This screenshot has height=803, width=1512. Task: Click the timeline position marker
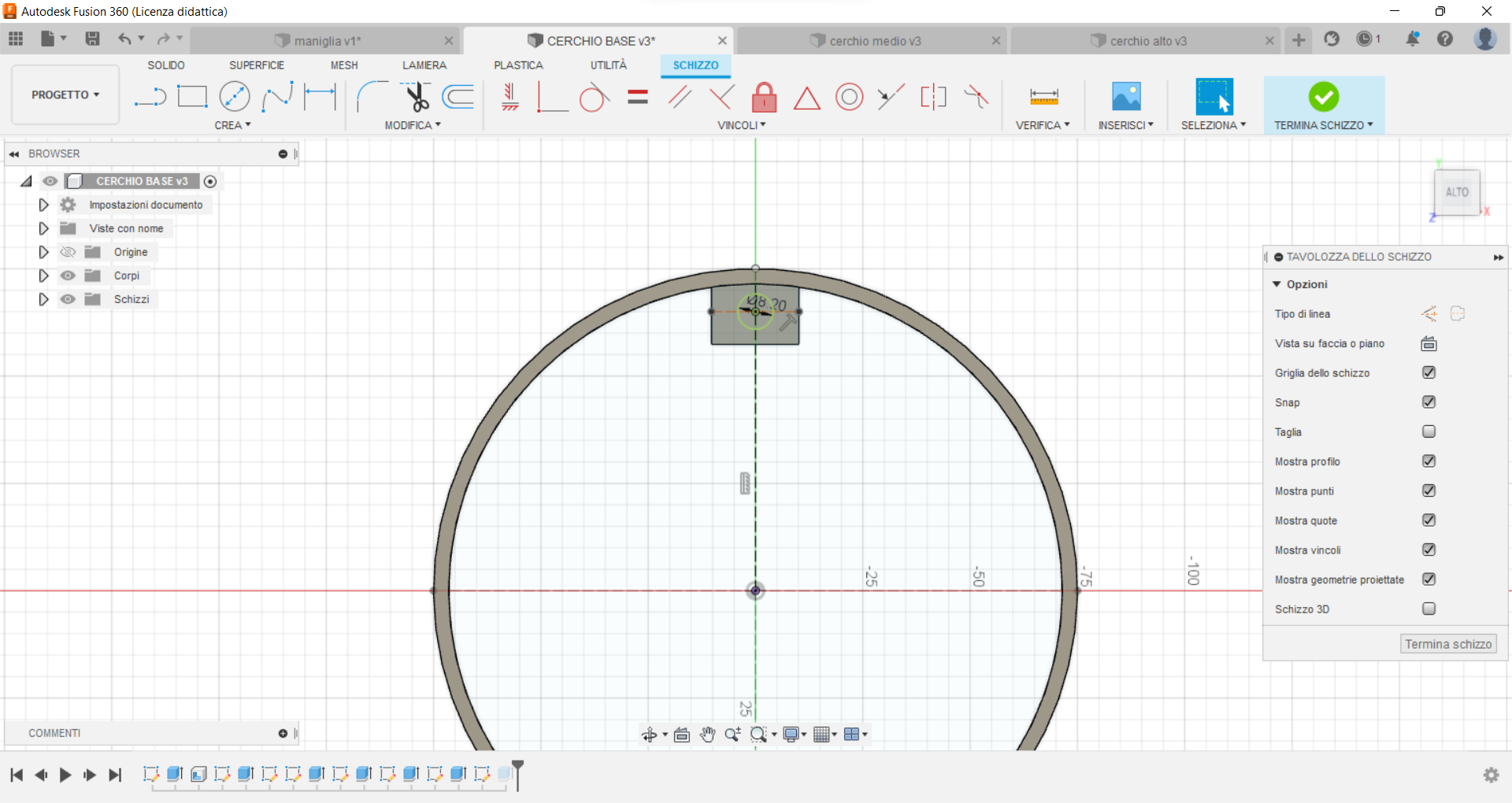point(517,774)
